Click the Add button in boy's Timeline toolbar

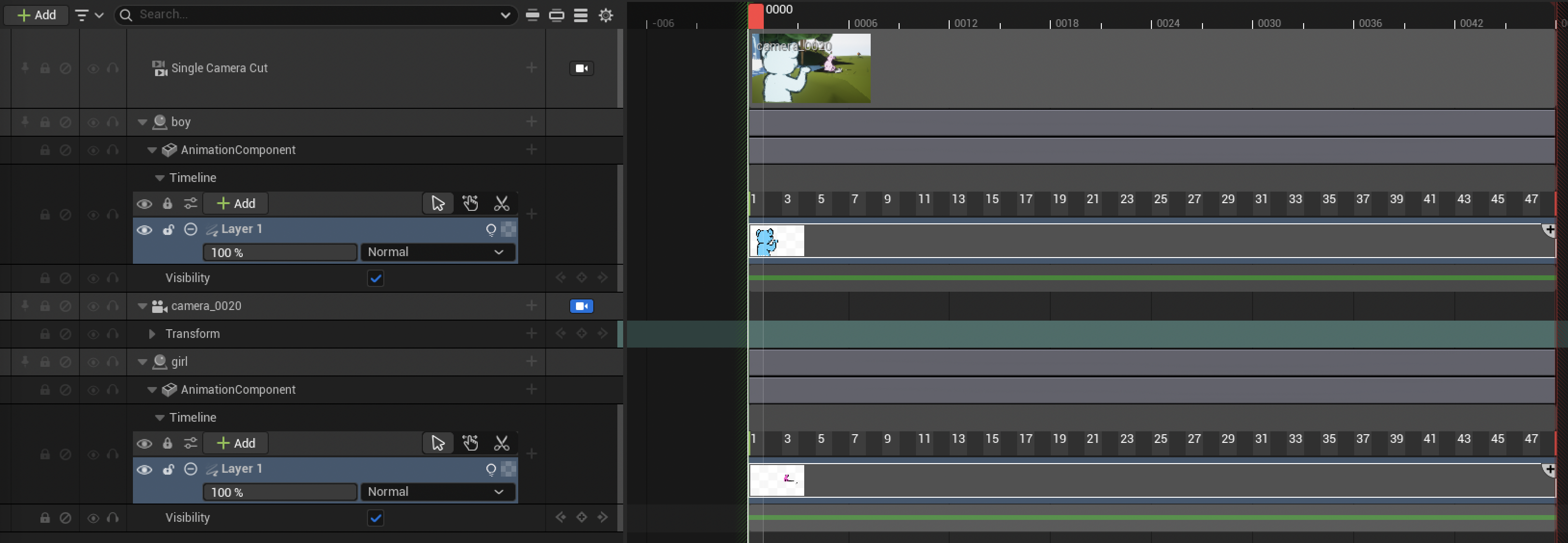click(236, 203)
